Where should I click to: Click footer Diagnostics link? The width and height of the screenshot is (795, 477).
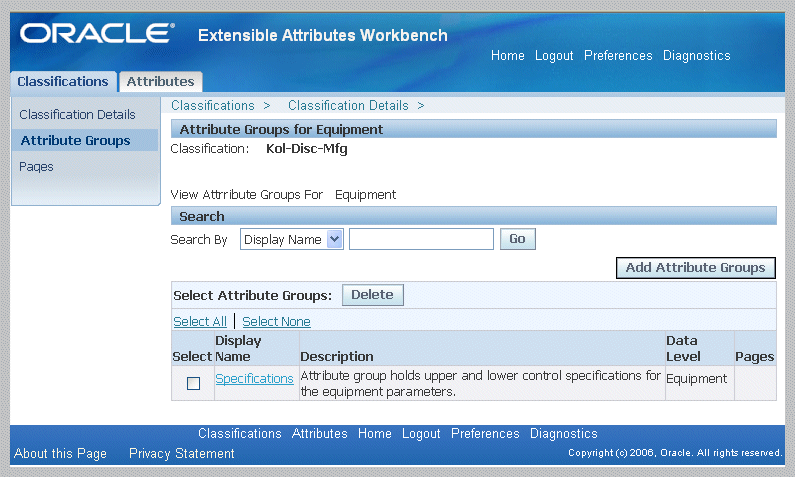[564, 433]
